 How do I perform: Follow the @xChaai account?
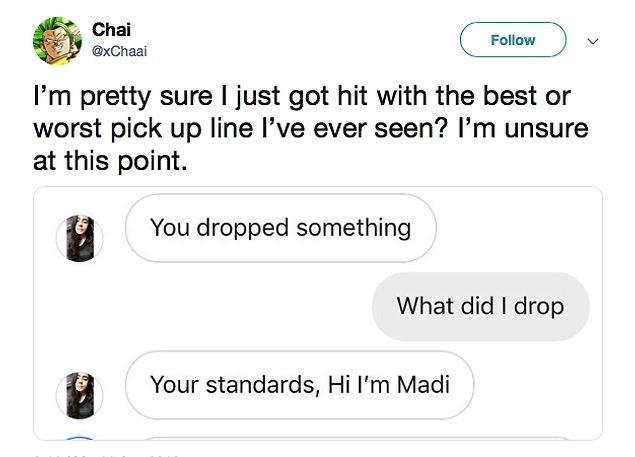click(513, 40)
